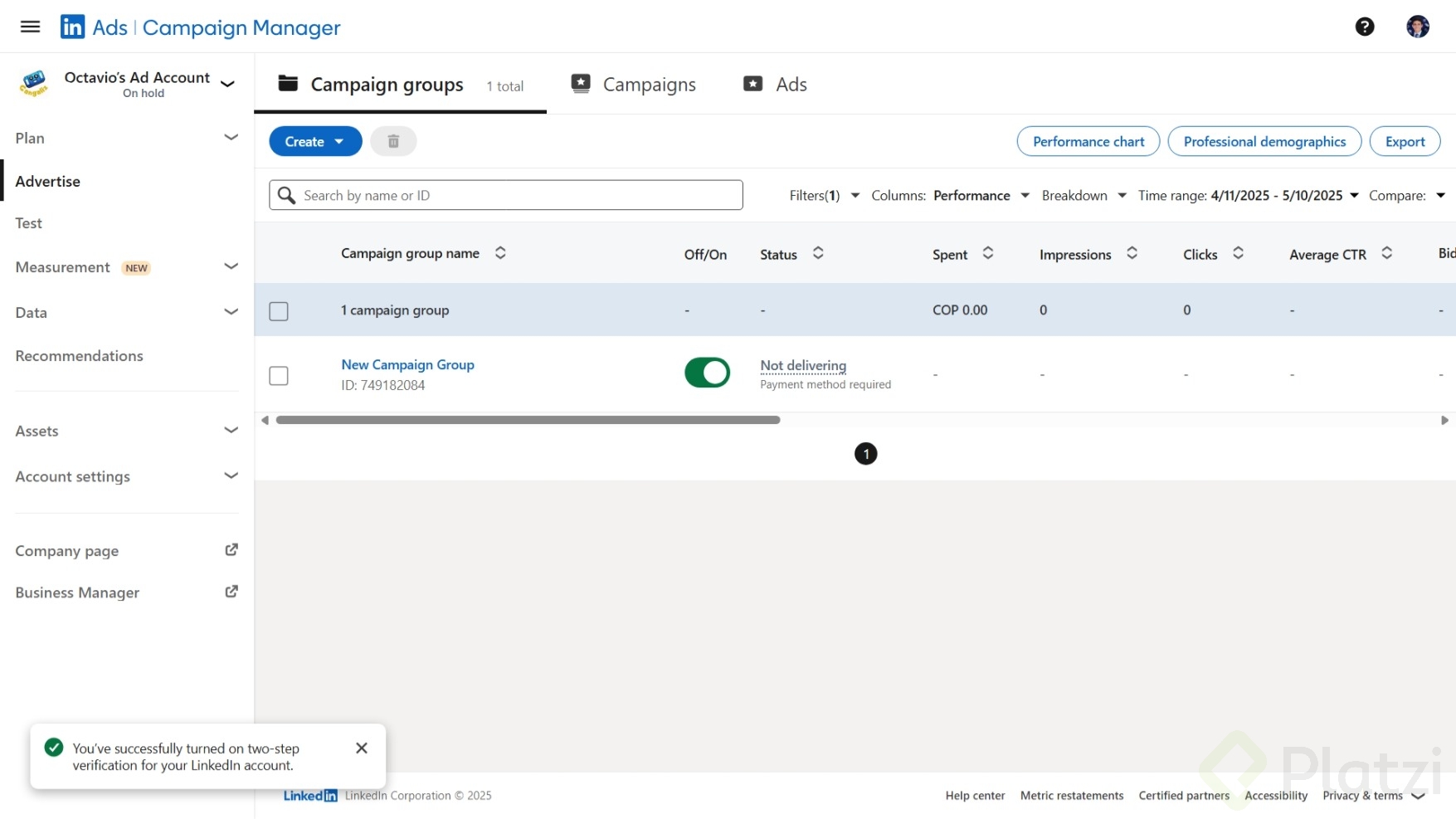Click the Not delivering status link
This screenshot has height=819, width=1456.
(803, 365)
